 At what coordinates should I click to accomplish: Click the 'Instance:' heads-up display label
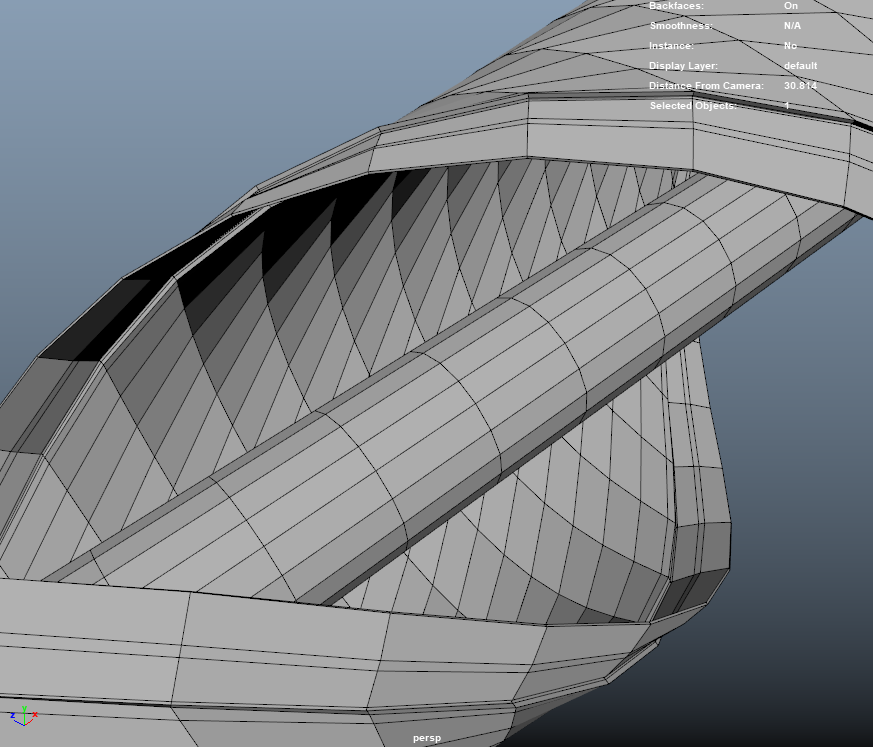click(x=671, y=46)
